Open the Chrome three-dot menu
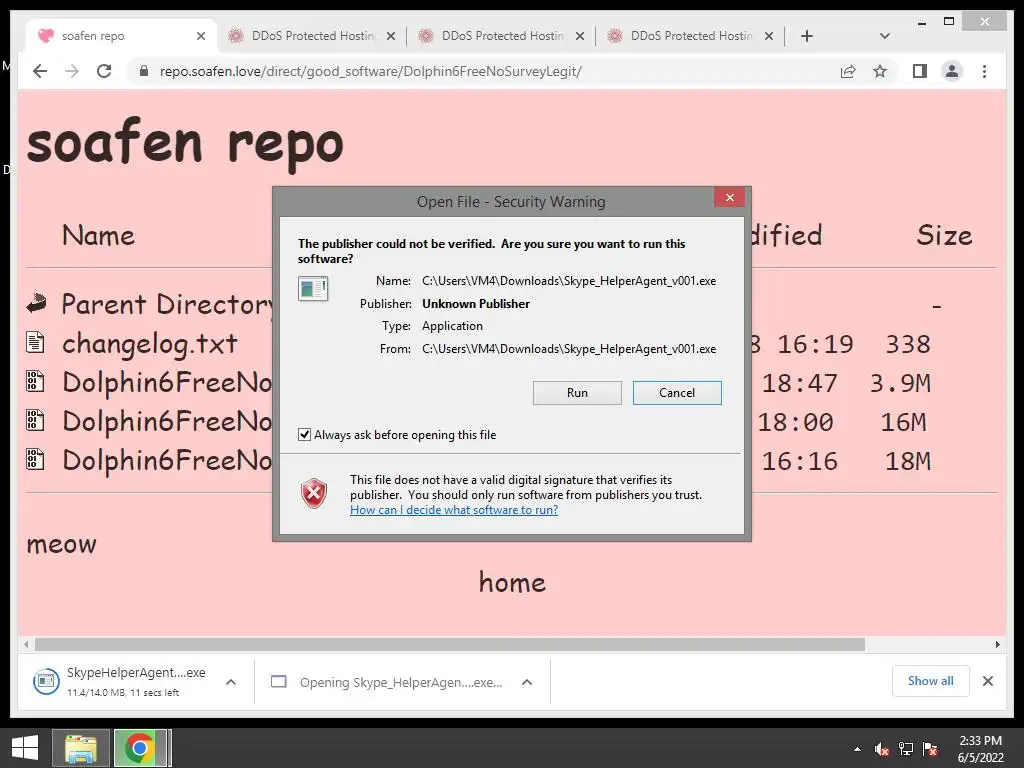1024x768 pixels. pyautogui.click(x=984, y=71)
